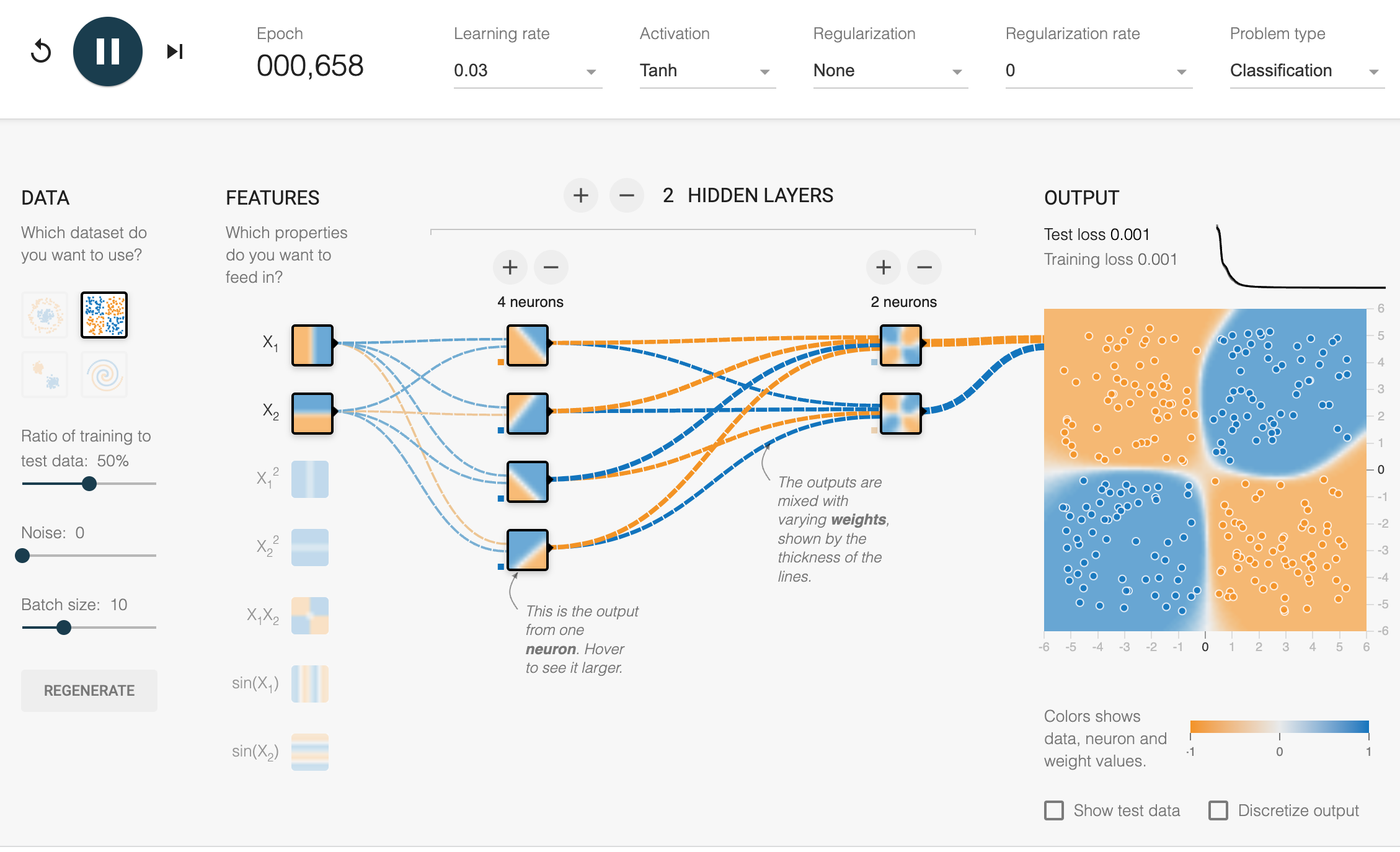Click the first neuron in the second hidden layer
The width and height of the screenshot is (1400, 852).
[x=900, y=345]
